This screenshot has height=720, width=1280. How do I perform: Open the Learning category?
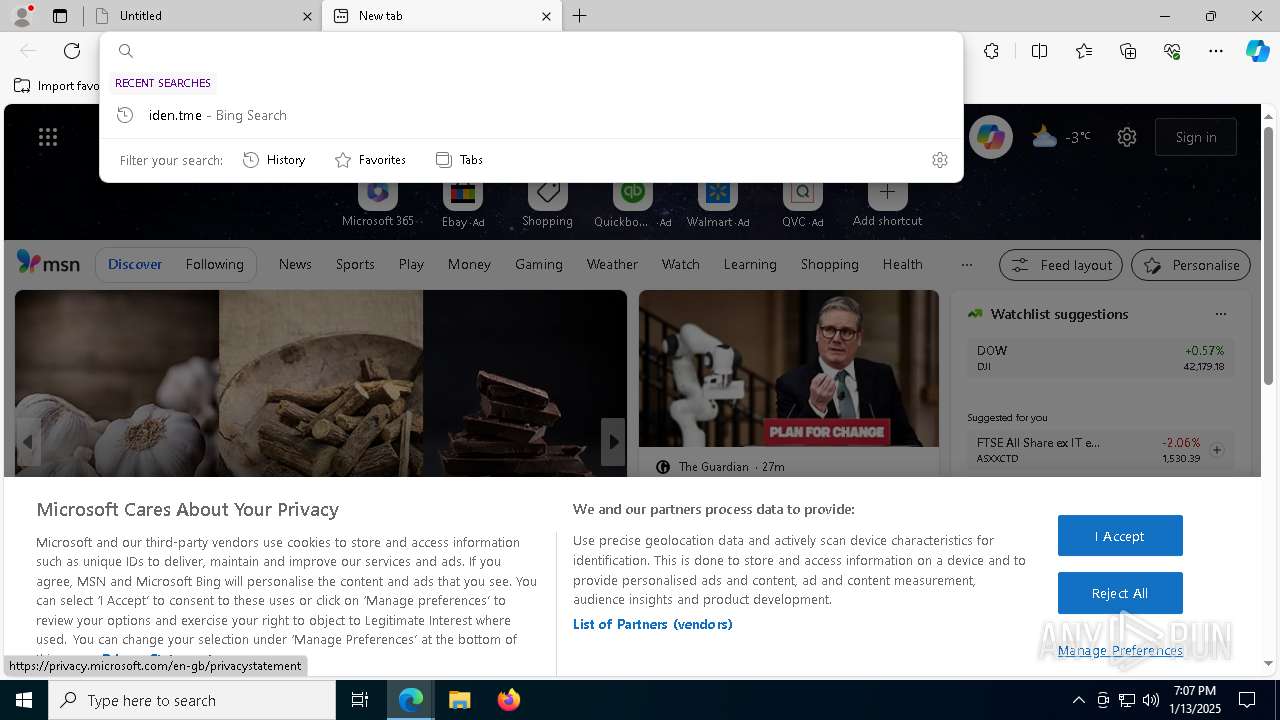click(750, 264)
